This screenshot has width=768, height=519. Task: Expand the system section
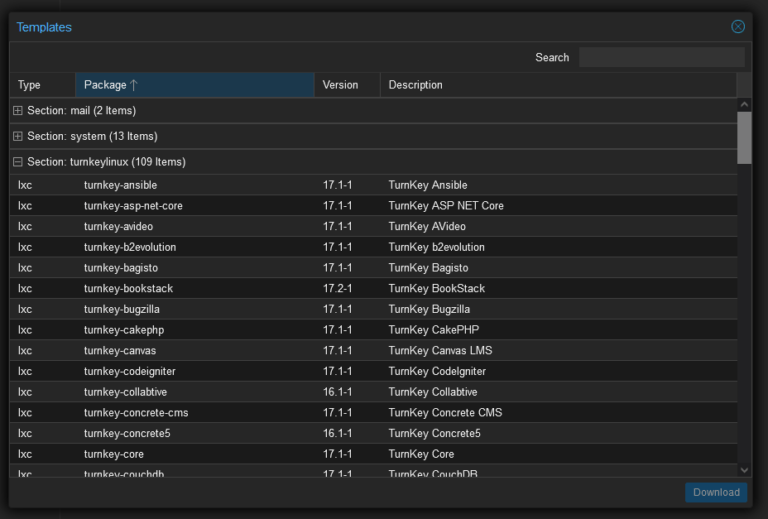point(18,136)
